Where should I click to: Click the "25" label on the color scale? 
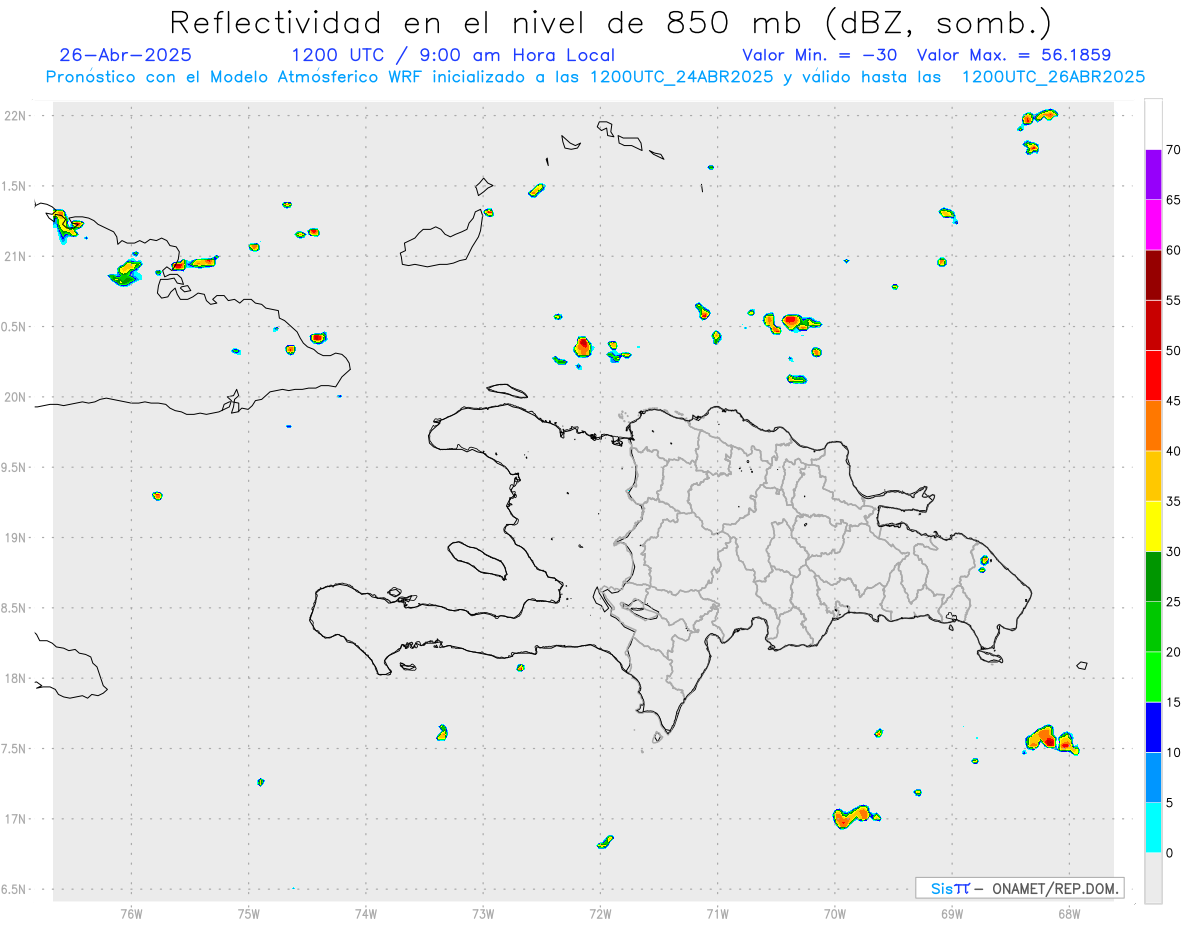(x=1174, y=602)
